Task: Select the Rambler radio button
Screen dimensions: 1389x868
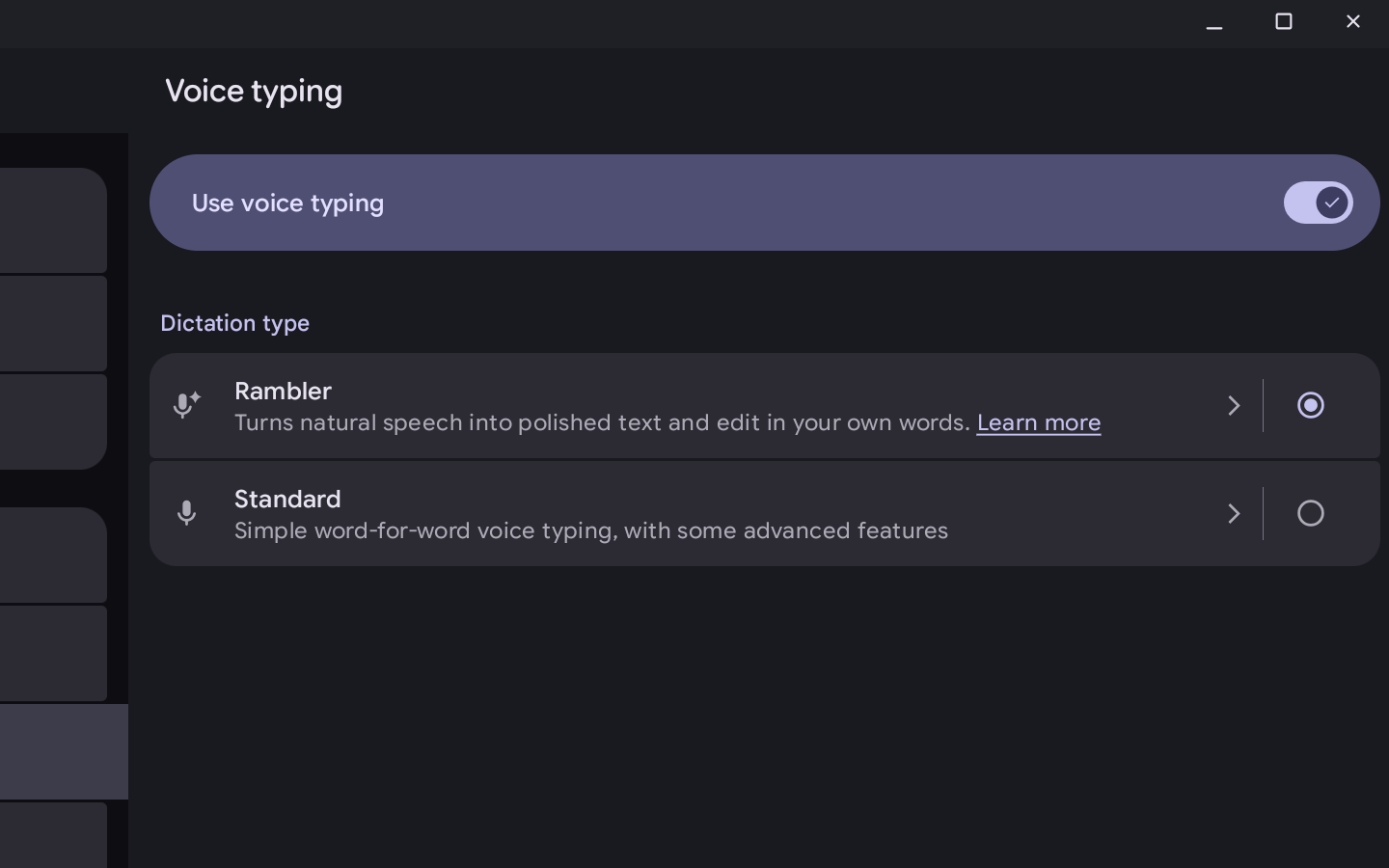Action: coord(1310,405)
